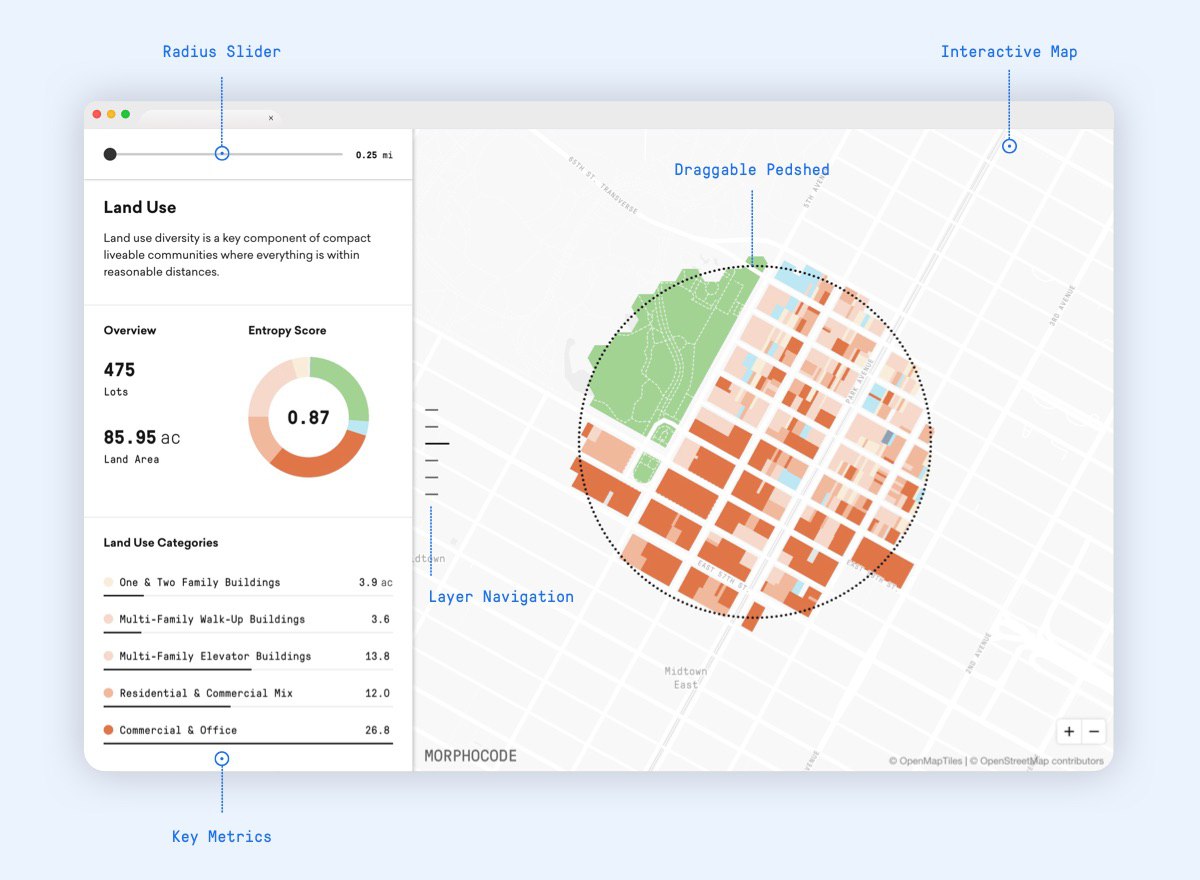Click the light blue segment of the entropy donut
This screenshot has width=1200, height=880.
[x=359, y=427]
